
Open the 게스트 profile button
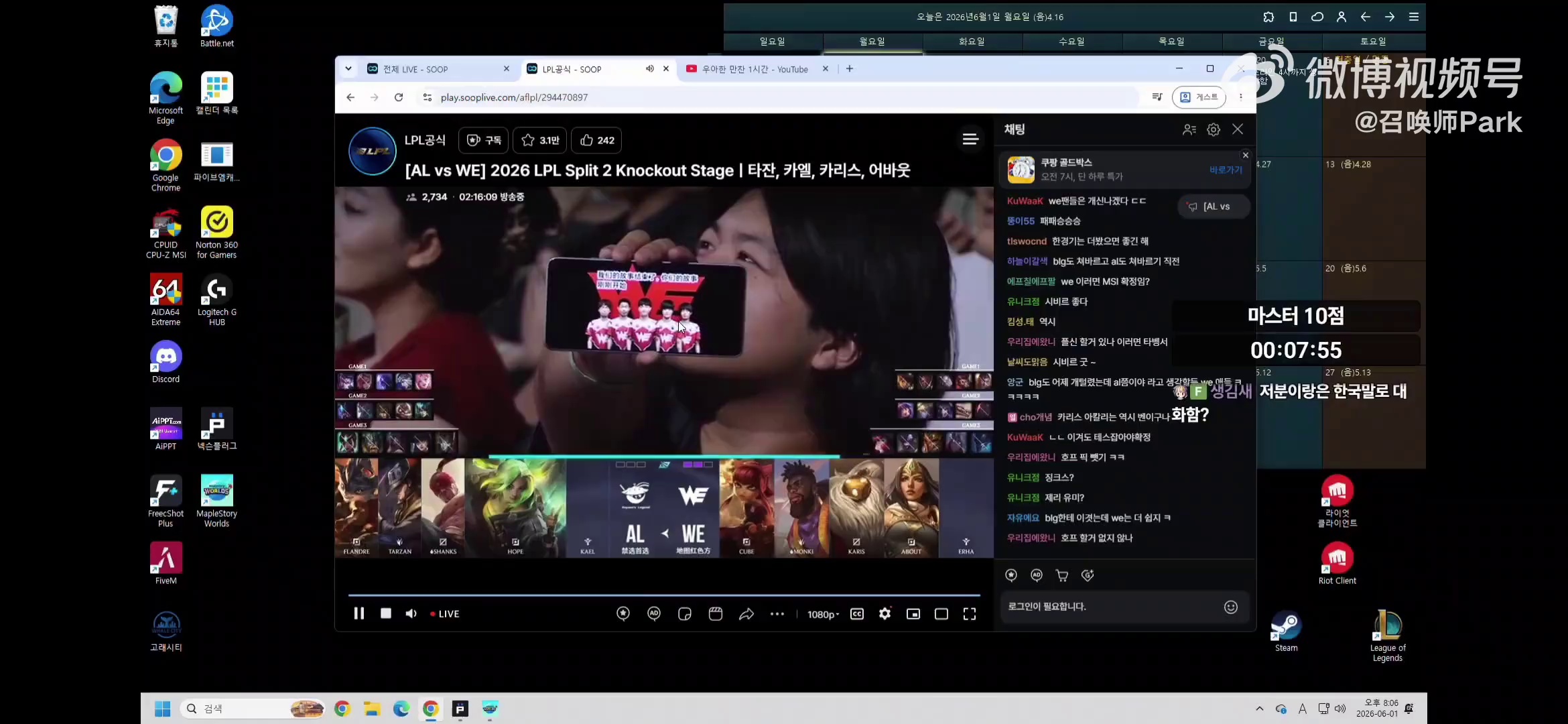pyautogui.click(x=1199, y=97)
